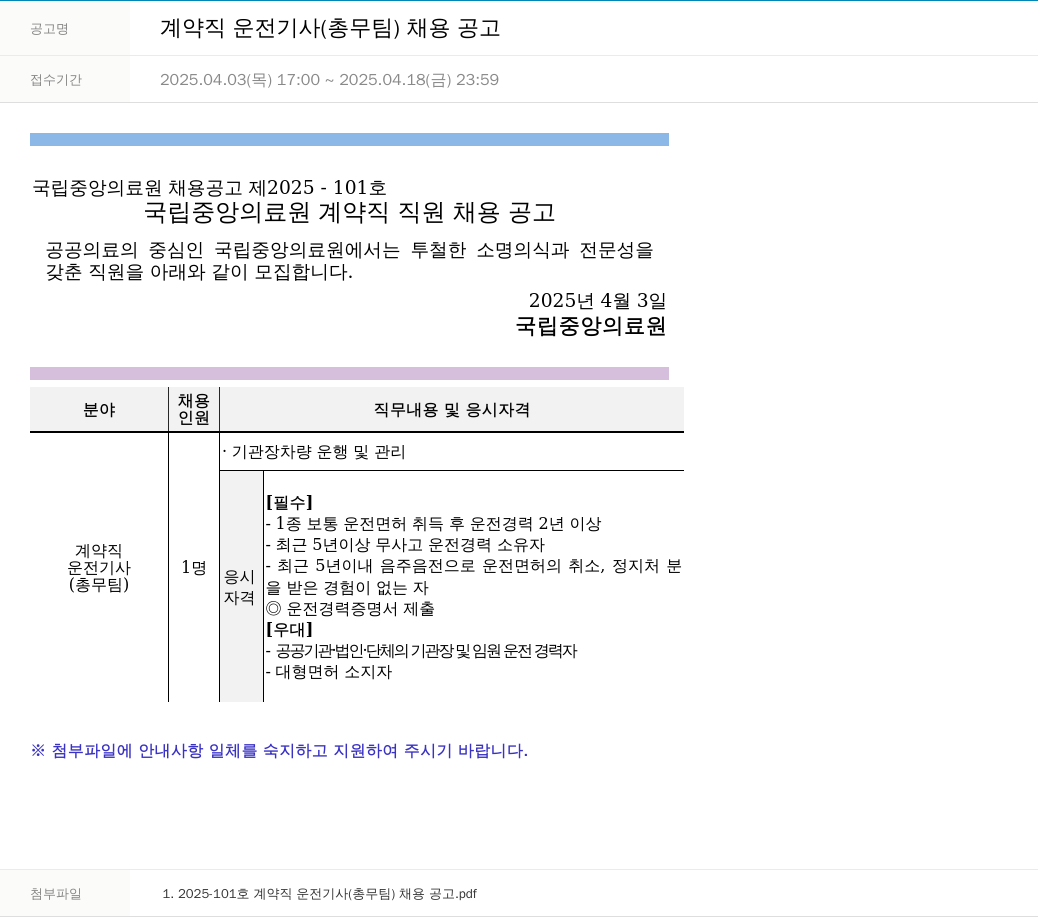Click '운전경력증명서 제출' line
The height and width of the screenshot is (918, 1038).
(350, 608)
